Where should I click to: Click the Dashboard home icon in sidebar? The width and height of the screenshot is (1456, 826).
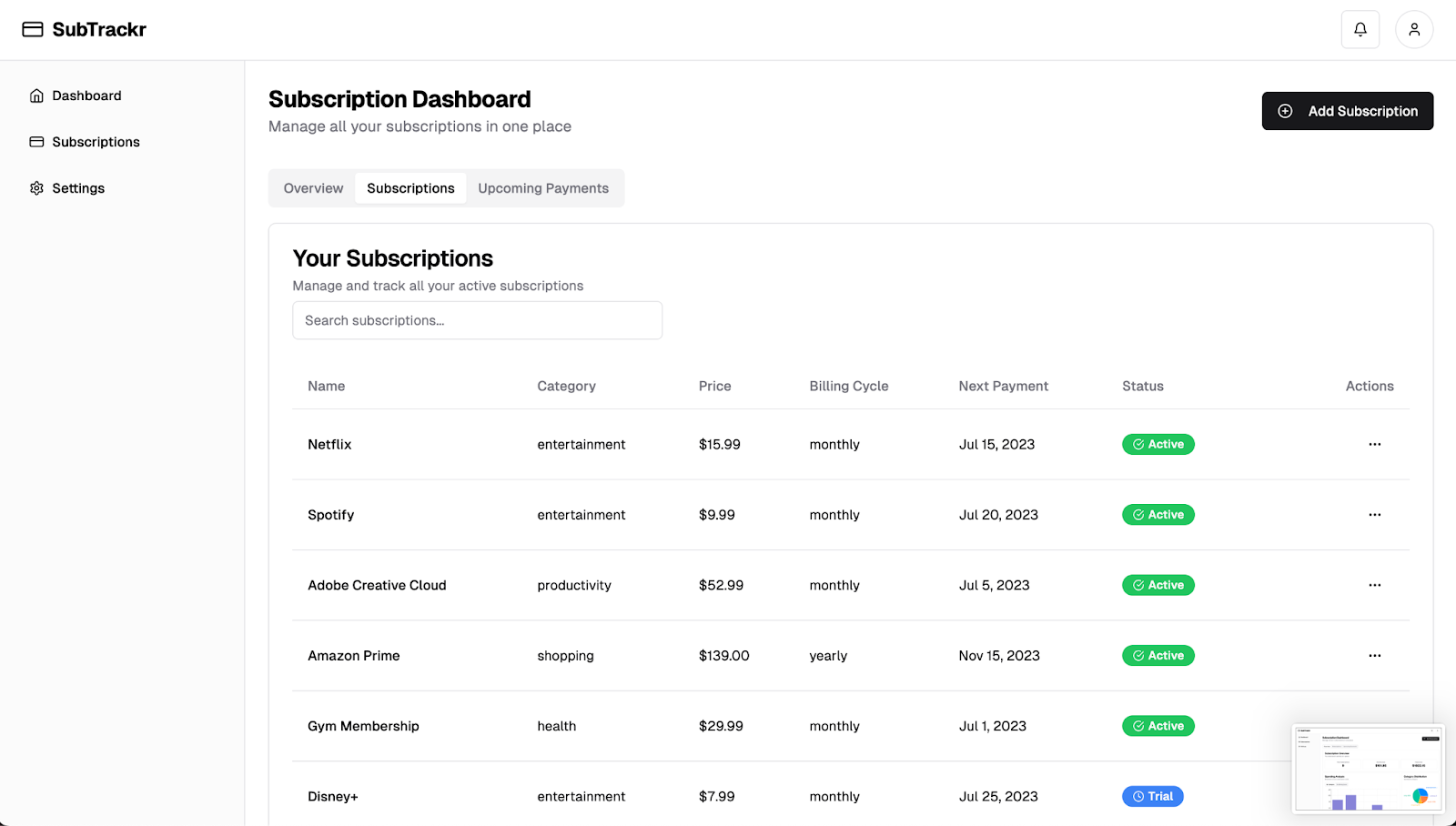[36, 96]
